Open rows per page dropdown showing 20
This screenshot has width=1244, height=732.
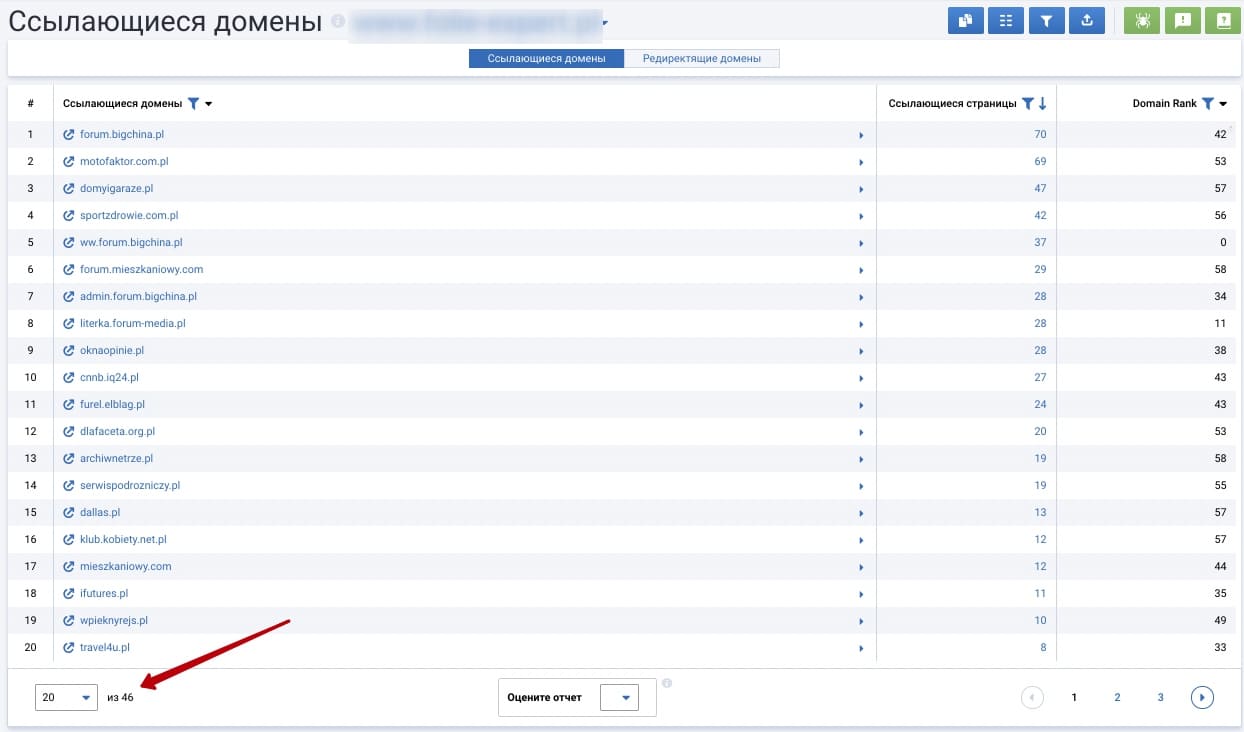pos(66,697)
